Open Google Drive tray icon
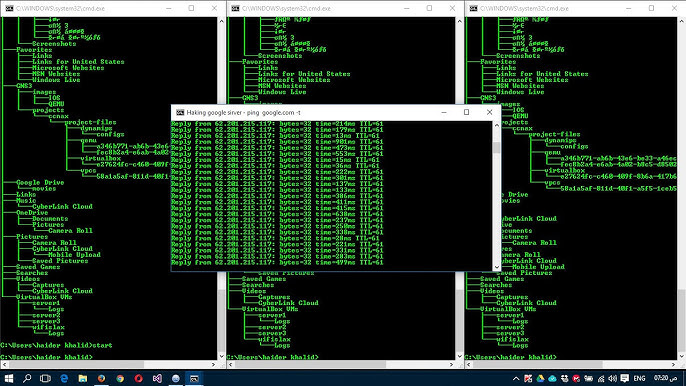This screenshot has width=686, height=386. (x=540, y=379)
